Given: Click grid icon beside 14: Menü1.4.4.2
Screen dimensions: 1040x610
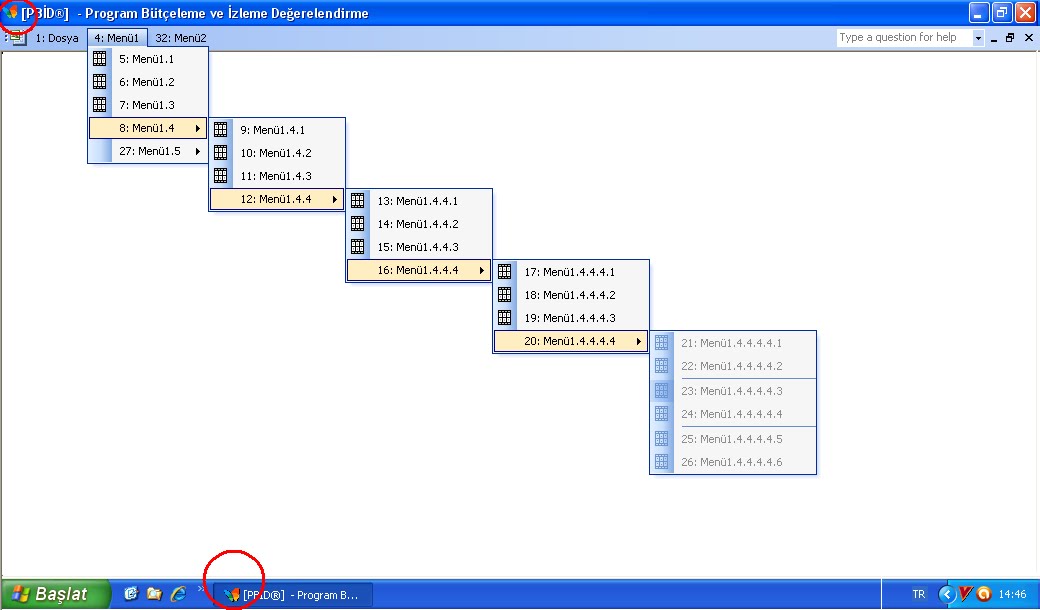Looking at the screenshot, I should (358, 223).
